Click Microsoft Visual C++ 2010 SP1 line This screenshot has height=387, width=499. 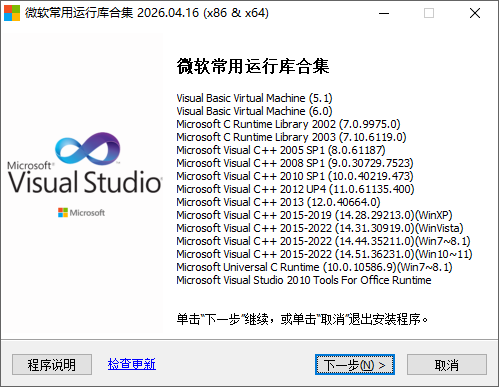(x=295, y=176)
